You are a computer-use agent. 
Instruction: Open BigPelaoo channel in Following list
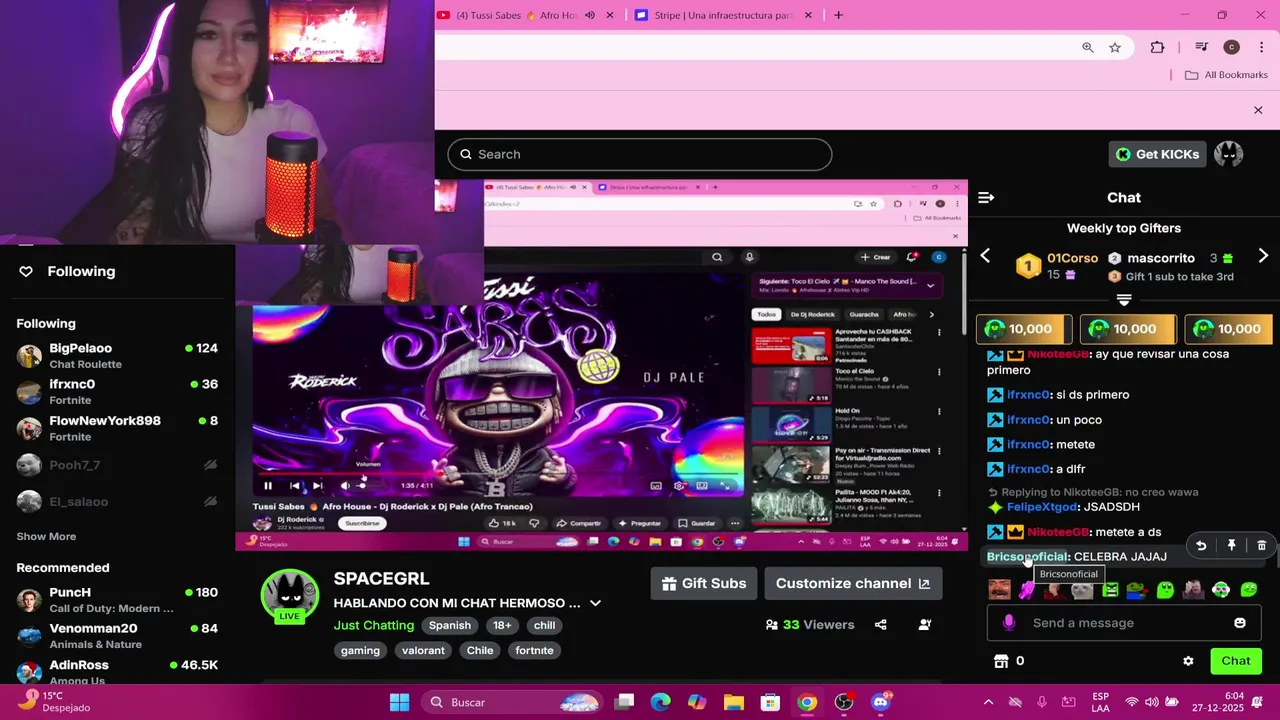pos(117,356)
